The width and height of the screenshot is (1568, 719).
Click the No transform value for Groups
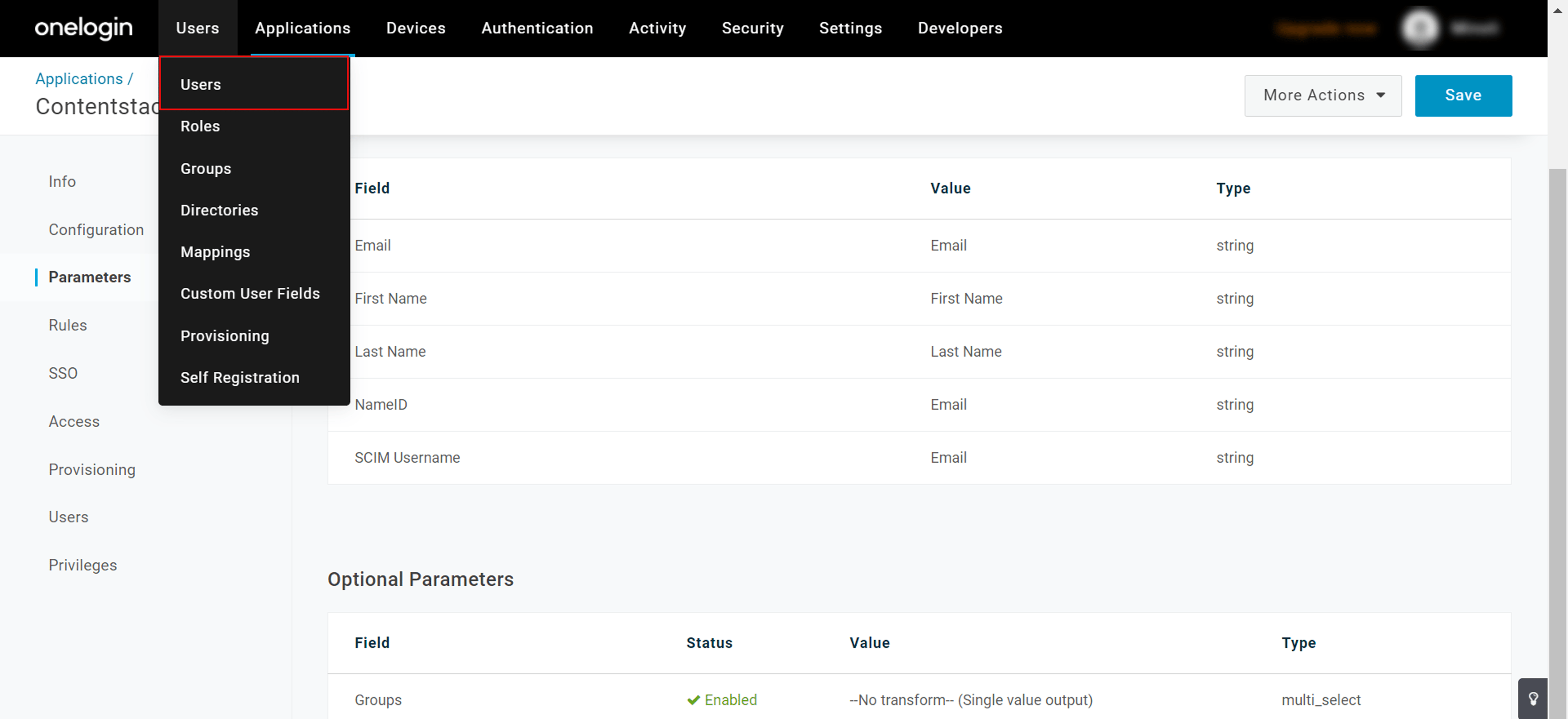pyautogui.click(x=971, y=699)
